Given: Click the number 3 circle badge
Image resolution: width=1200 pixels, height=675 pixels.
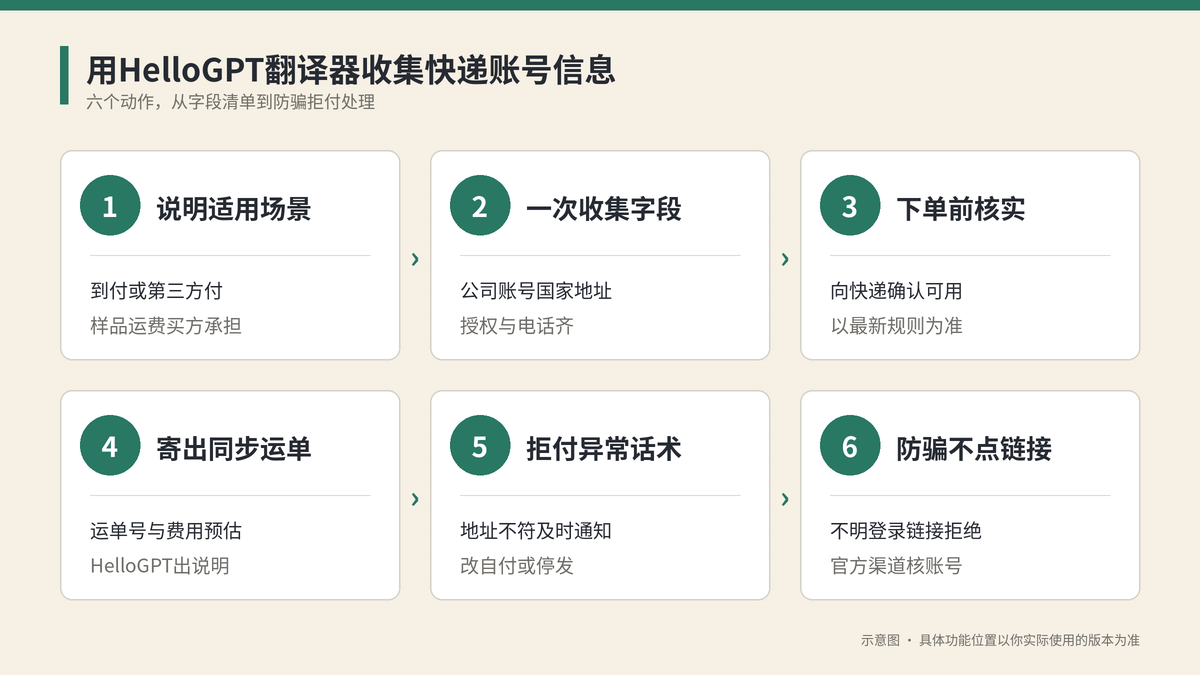Looking at the screenshot, I should [x=850, y=207].
